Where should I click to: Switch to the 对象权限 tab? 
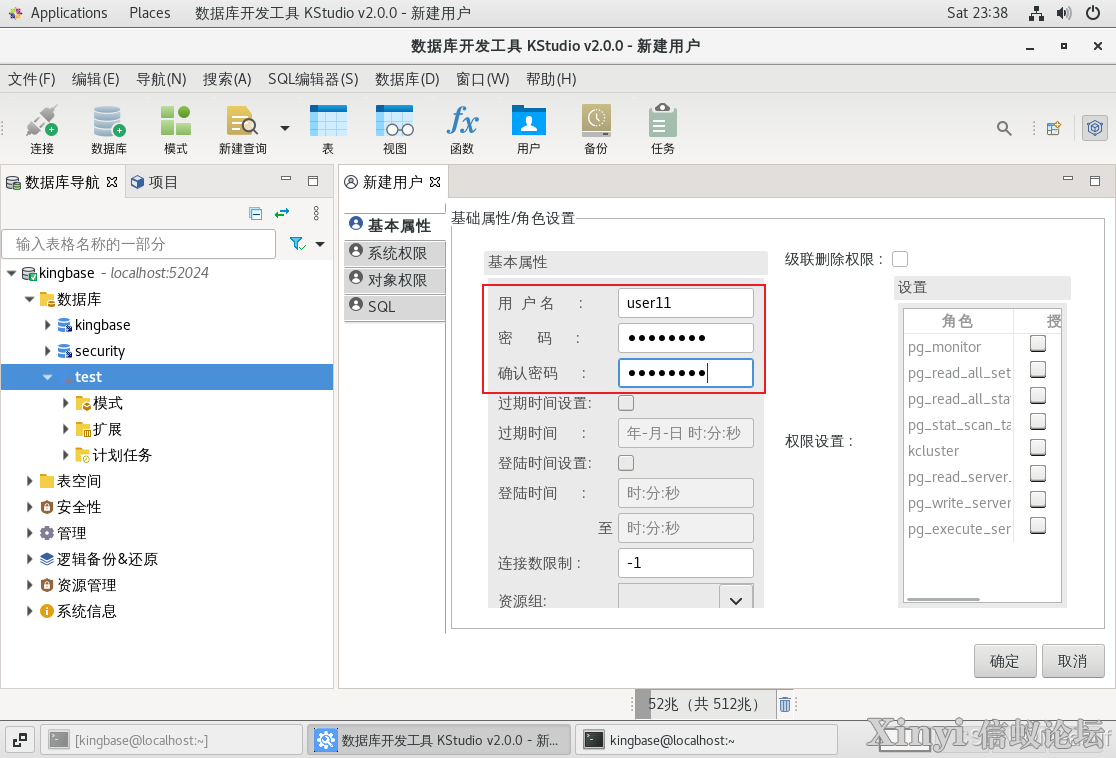tap(395, 280)
